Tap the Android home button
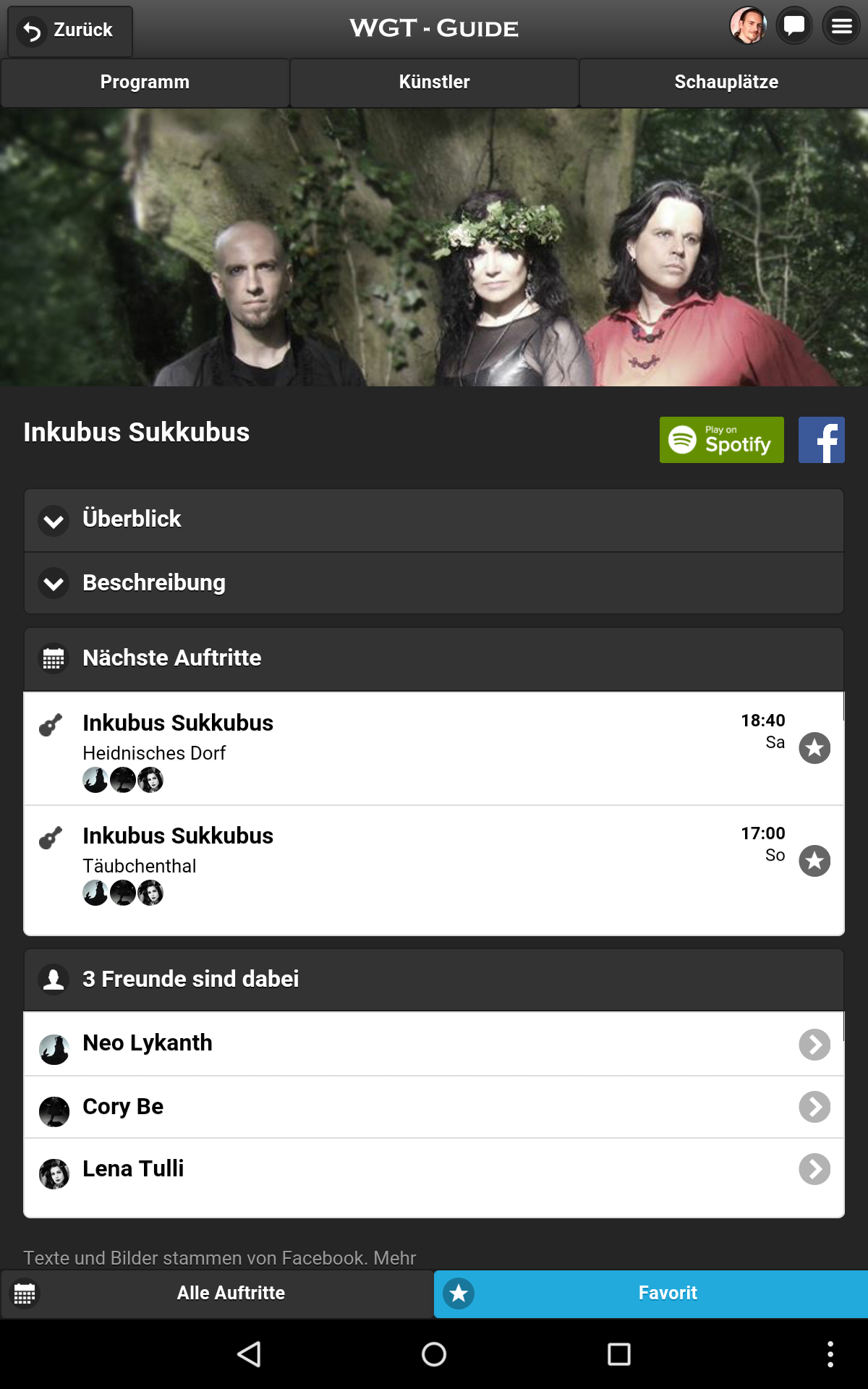This screenshot has width=868, height=1389. pos(434,1354)
